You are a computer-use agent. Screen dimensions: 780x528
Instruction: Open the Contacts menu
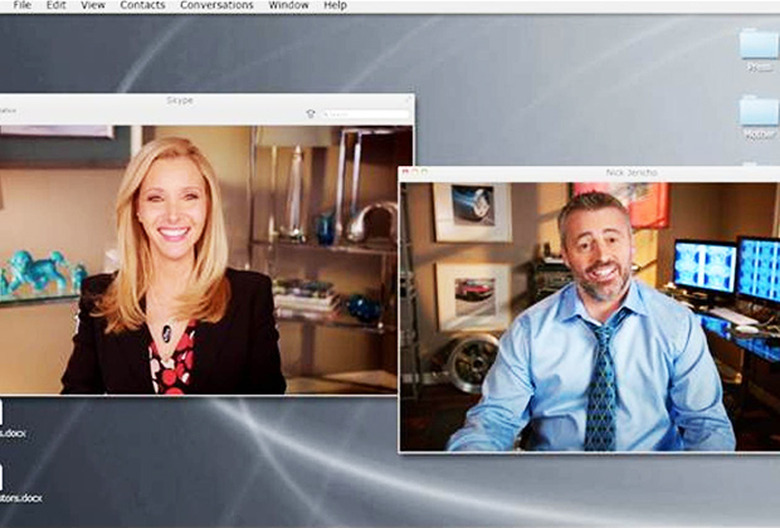tap(143, 6)
